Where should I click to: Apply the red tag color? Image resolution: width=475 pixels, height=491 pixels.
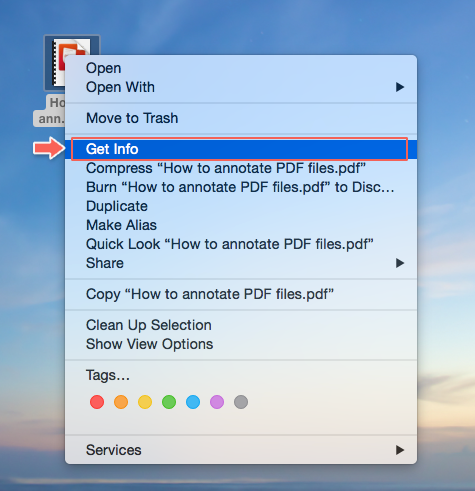tap(97, 402)
